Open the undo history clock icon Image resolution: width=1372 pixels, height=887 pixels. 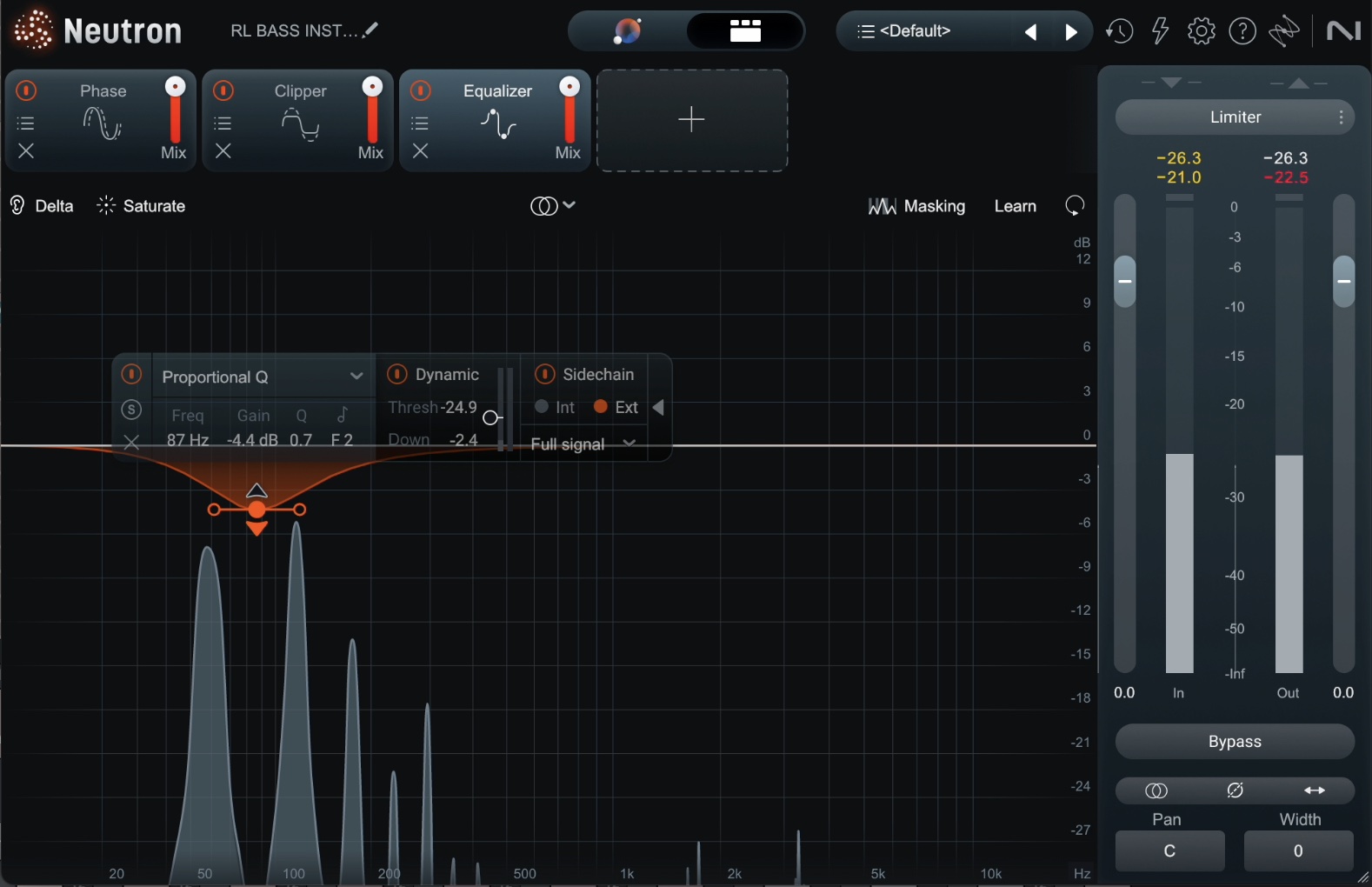(x=1119, y=31)
